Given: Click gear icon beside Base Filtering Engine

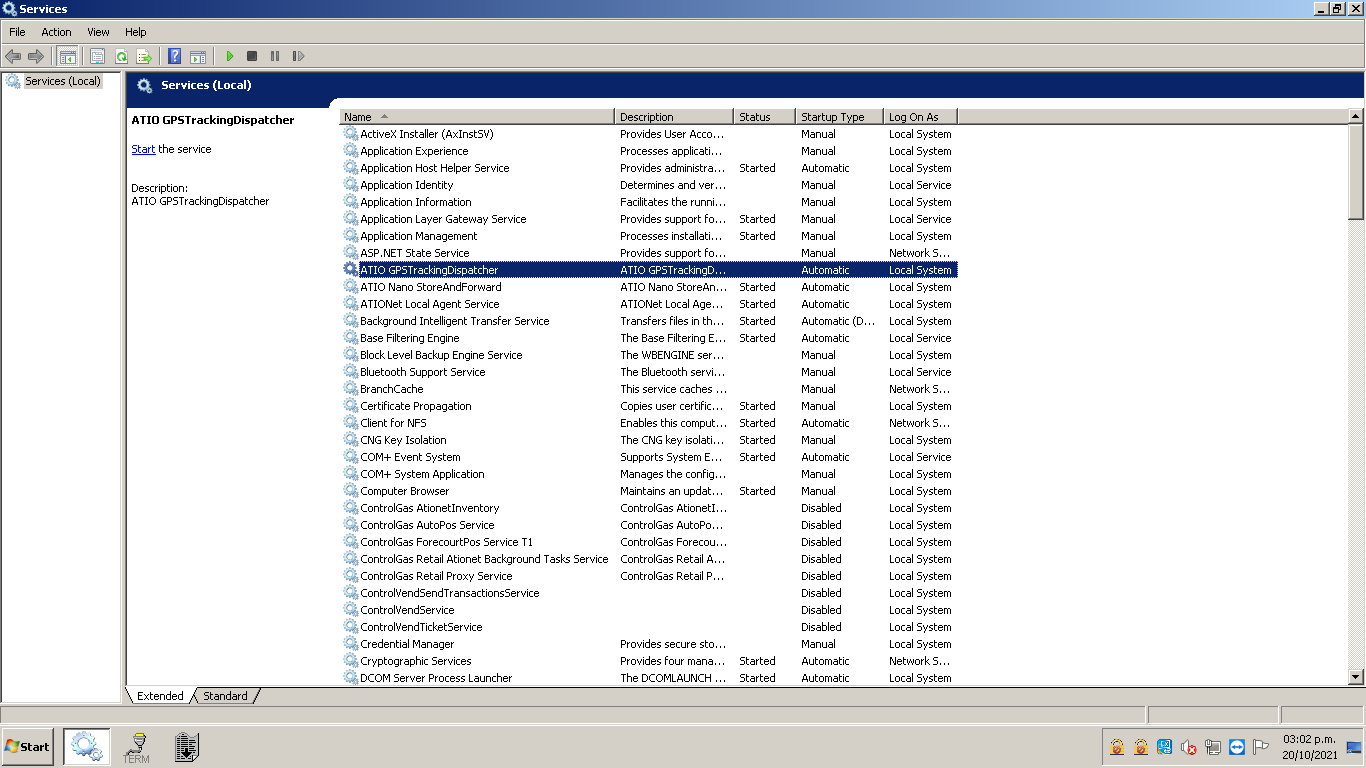Looking at the screenshot, I should tap(351, 338).
